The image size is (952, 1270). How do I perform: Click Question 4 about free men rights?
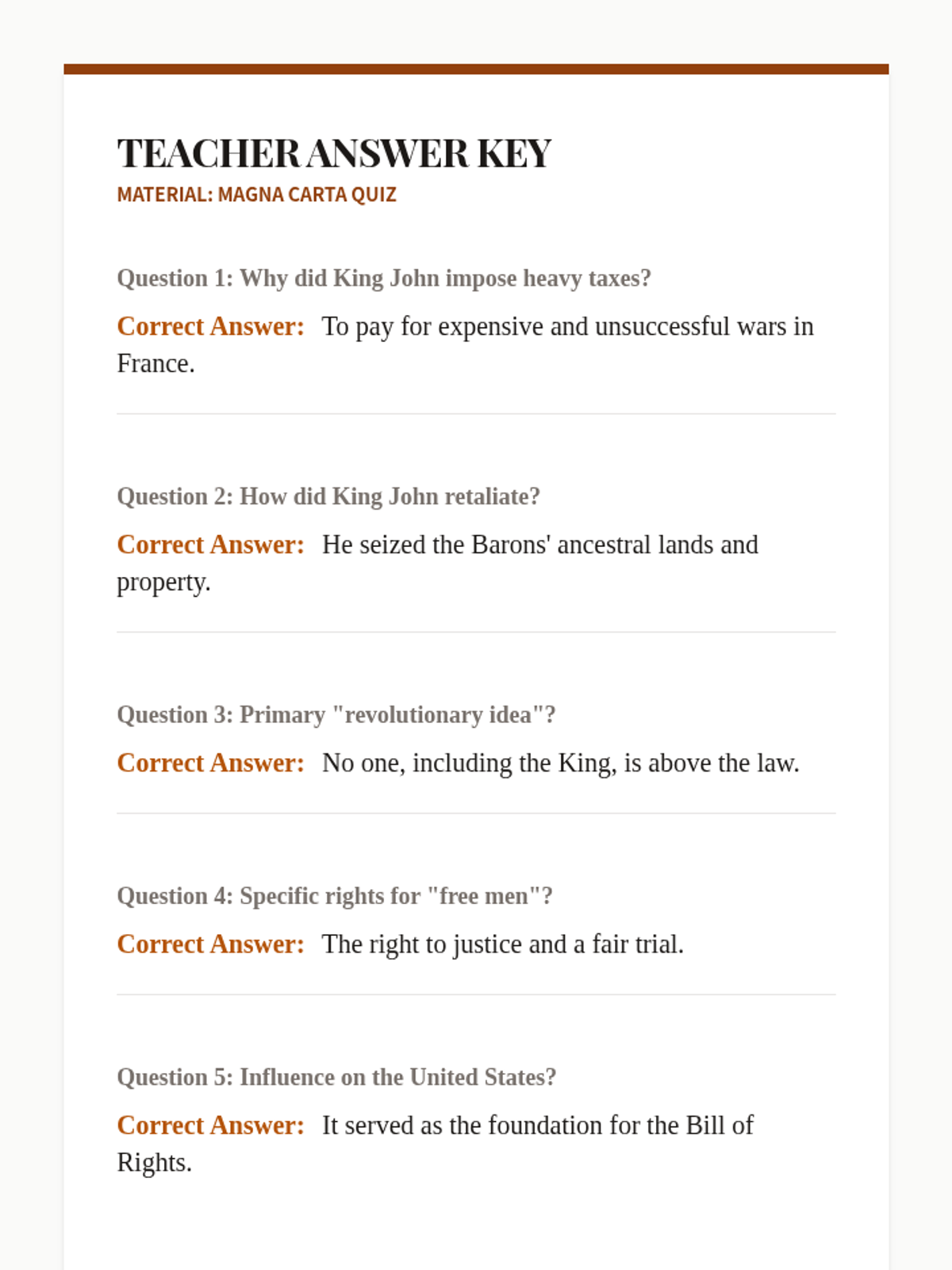[335, 896]
